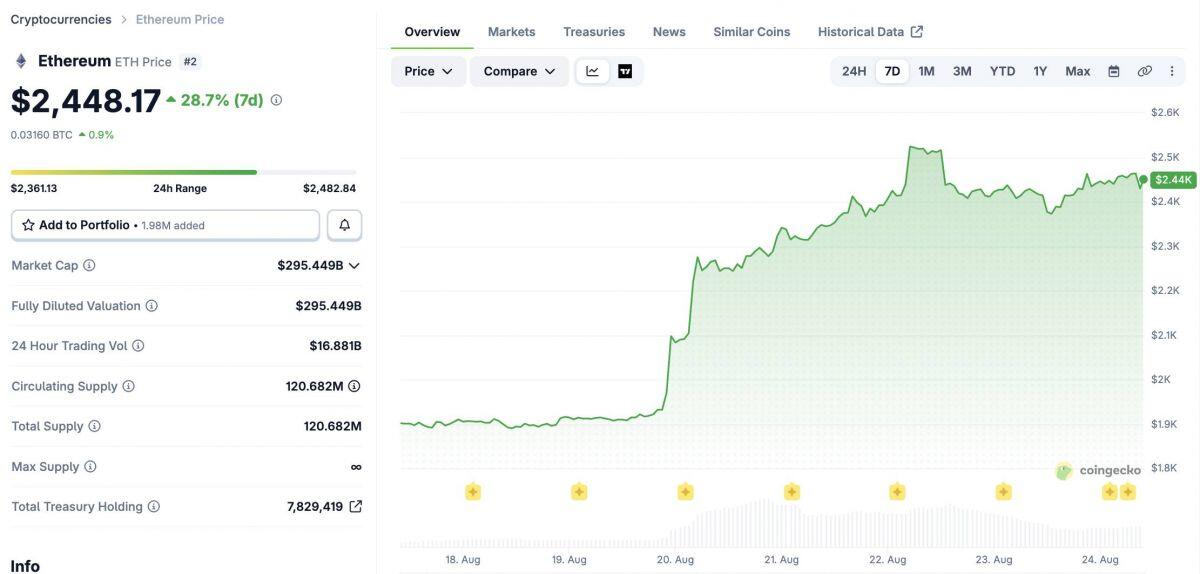Click the news marker above 19. Aug
This screenshot has width=1200, height=574.
pos(579,491)
